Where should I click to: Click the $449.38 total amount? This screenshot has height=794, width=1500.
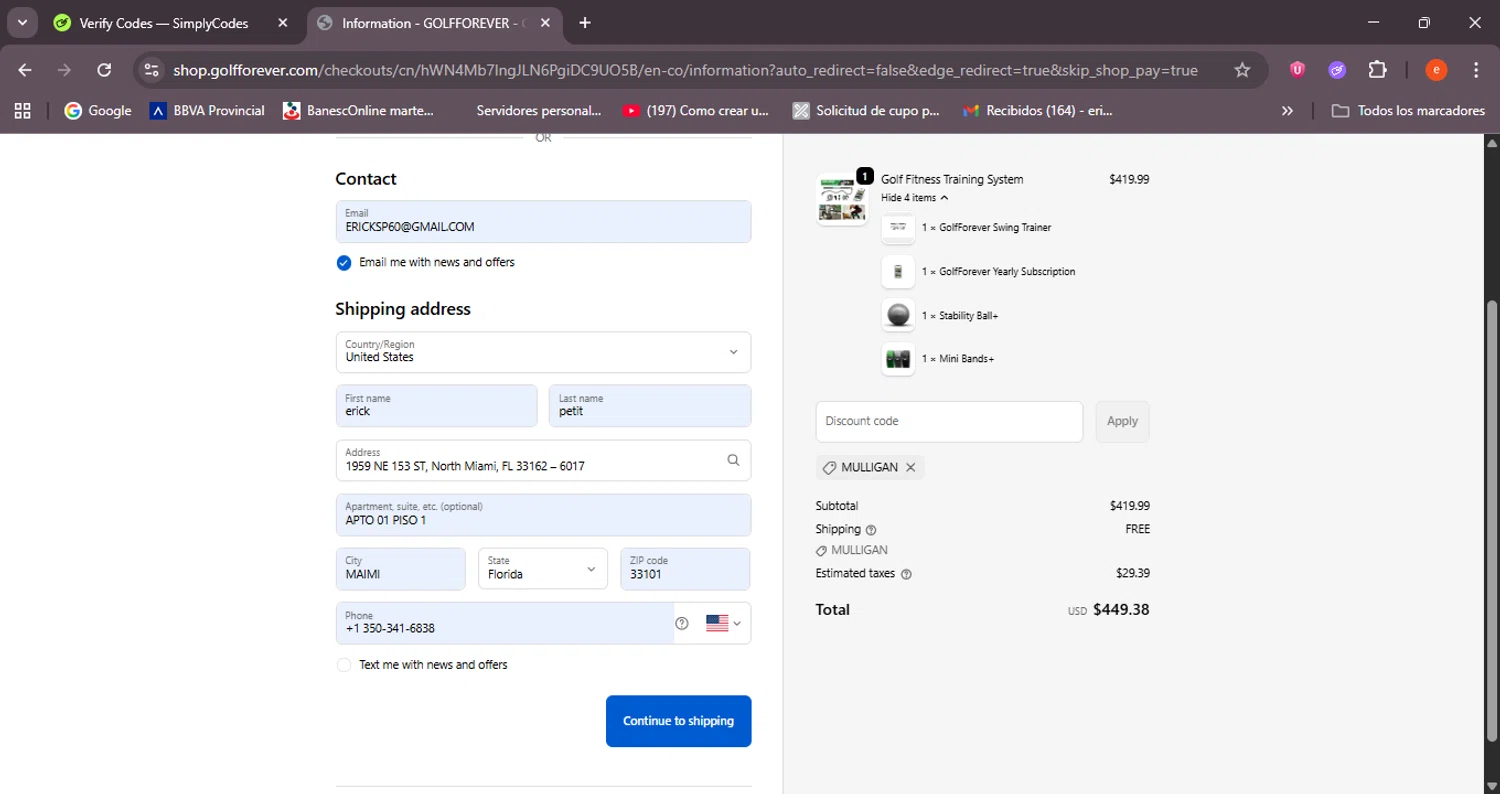(1121, 609)
